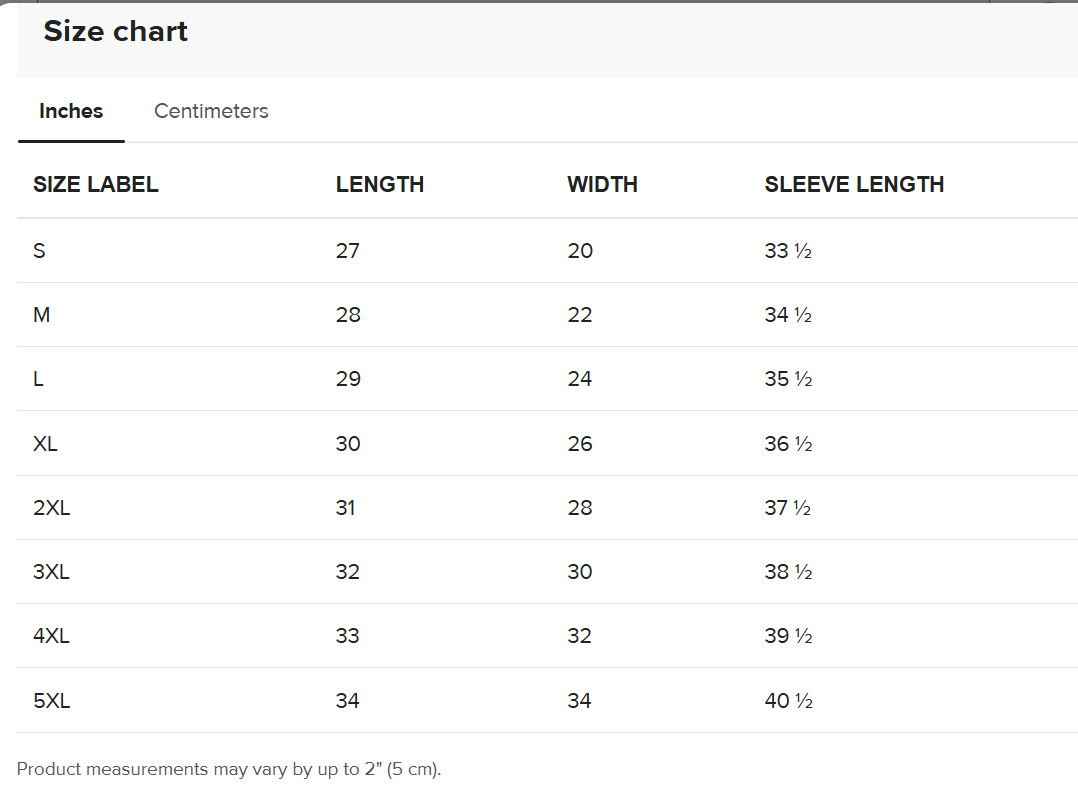The width and height of the screenshot is (1078, 799).
Task: Select the 2XL size row label
Action: click(x=52, y=508)
